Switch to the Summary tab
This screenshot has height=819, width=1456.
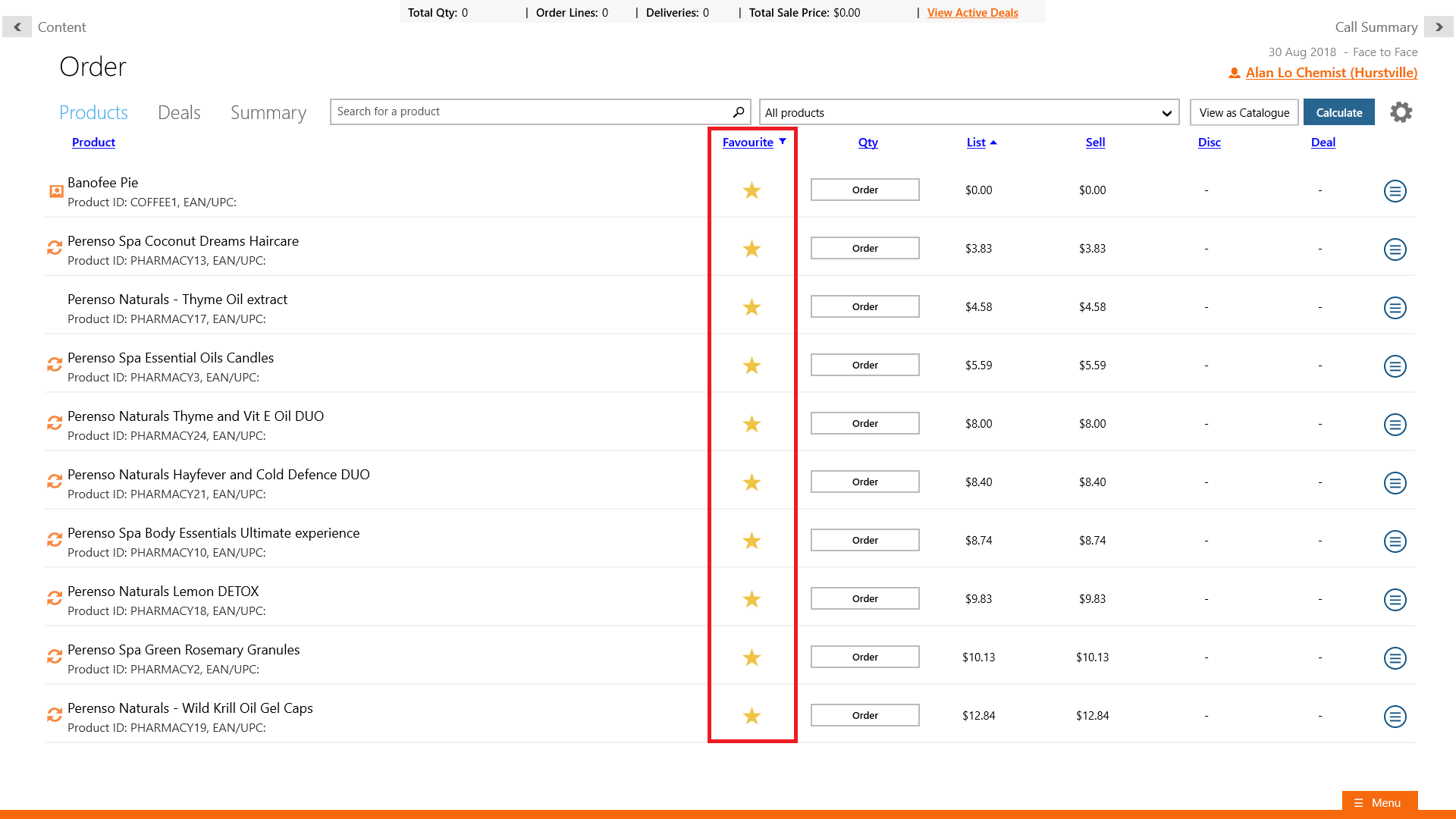click(x=268, y=113)
